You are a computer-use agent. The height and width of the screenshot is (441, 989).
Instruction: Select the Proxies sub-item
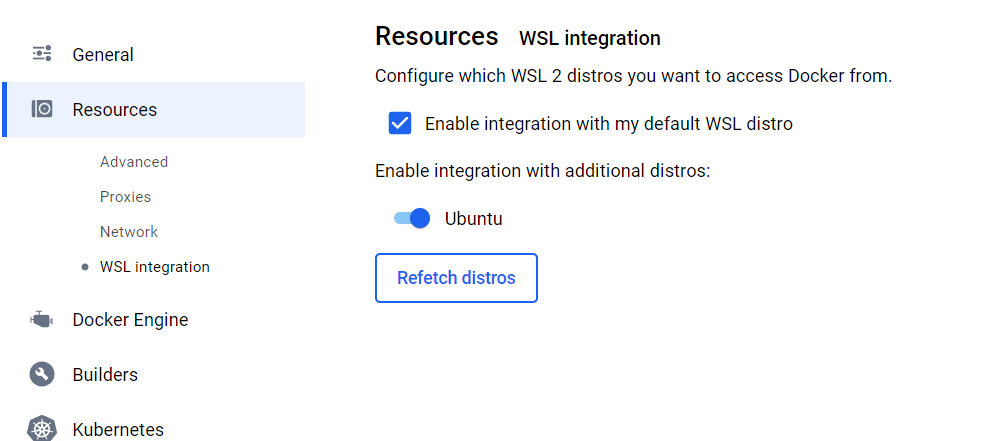point(126,197)
